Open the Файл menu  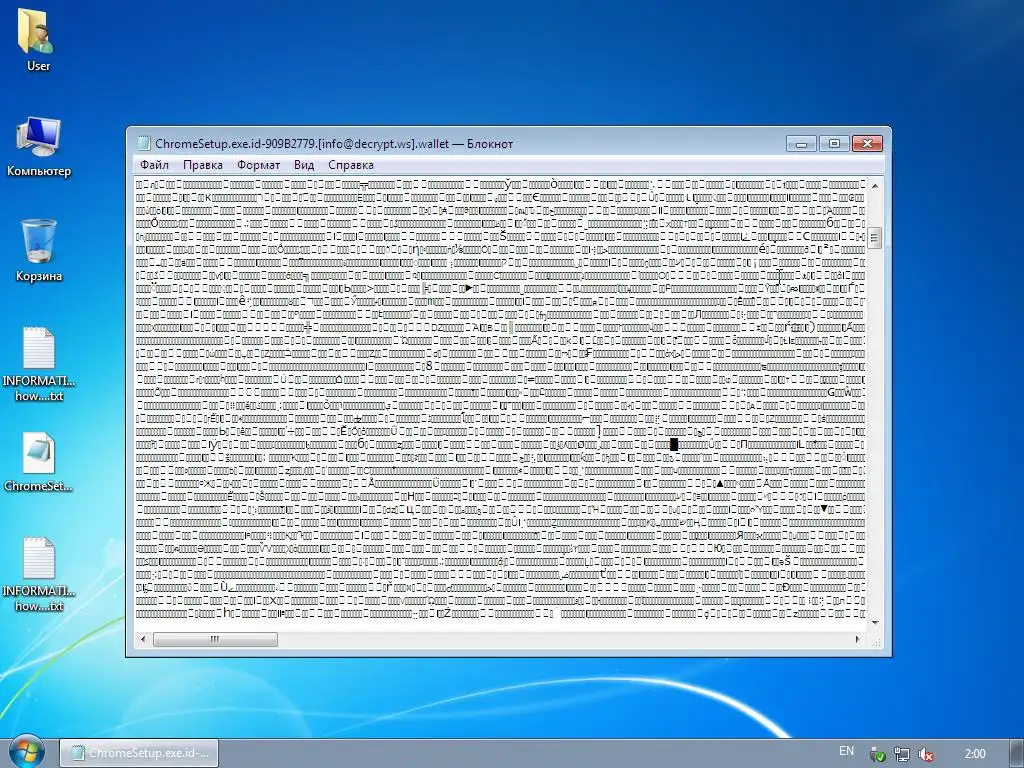click(154, 165)
